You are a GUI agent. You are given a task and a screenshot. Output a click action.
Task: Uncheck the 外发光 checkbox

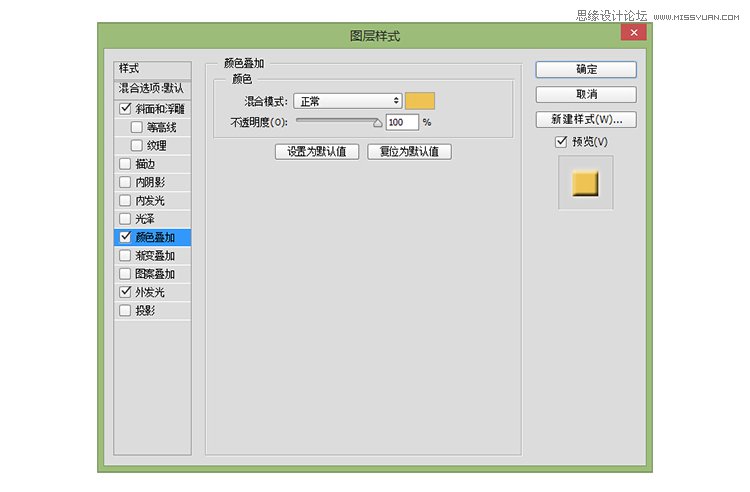coord(125,292)
